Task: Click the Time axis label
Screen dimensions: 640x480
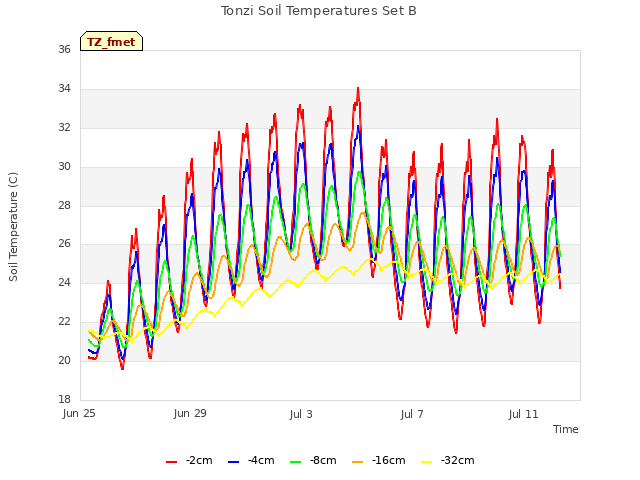Action: pyautogui.click(x=566, y=429)
